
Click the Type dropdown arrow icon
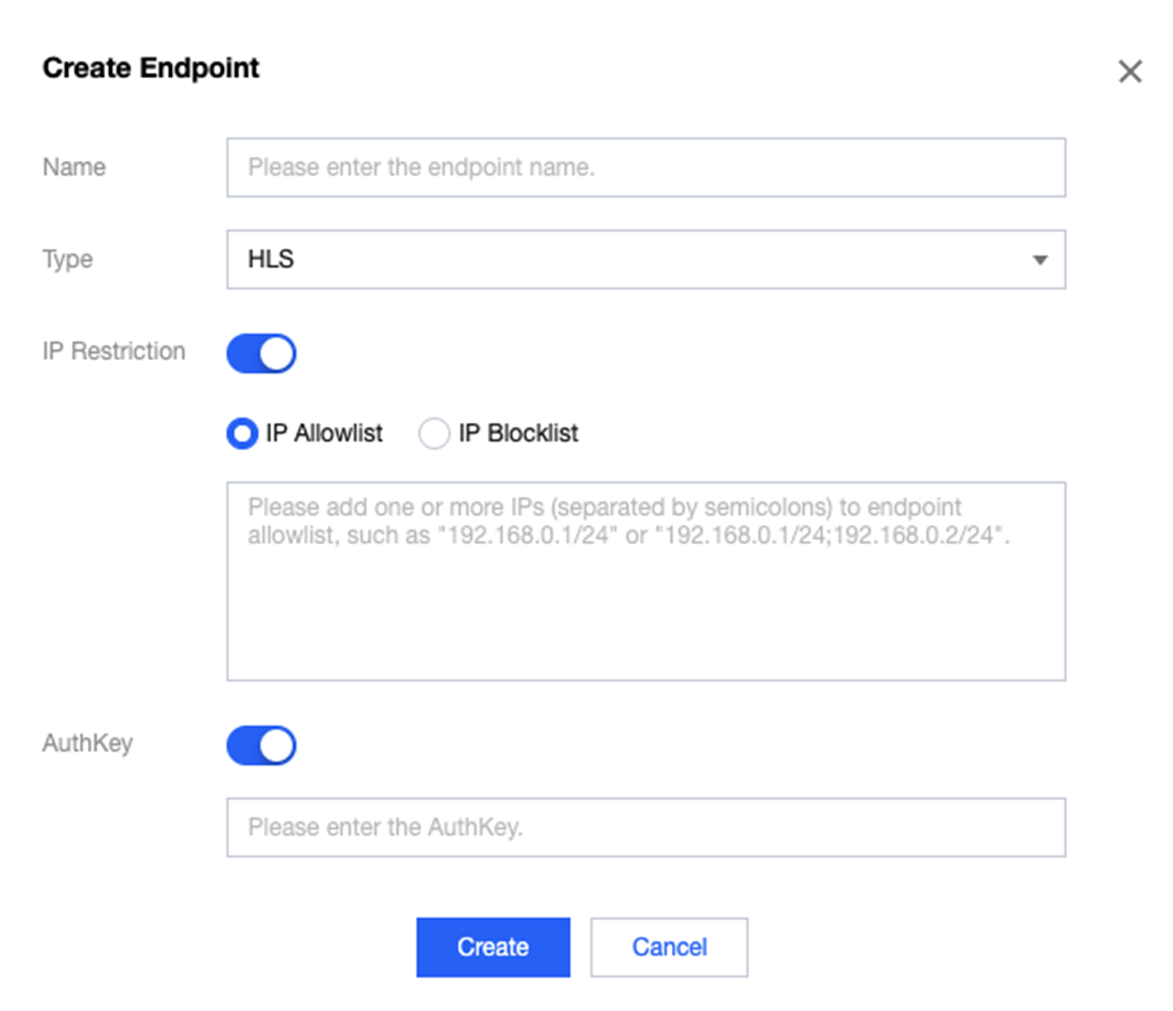coord(1039,260)
